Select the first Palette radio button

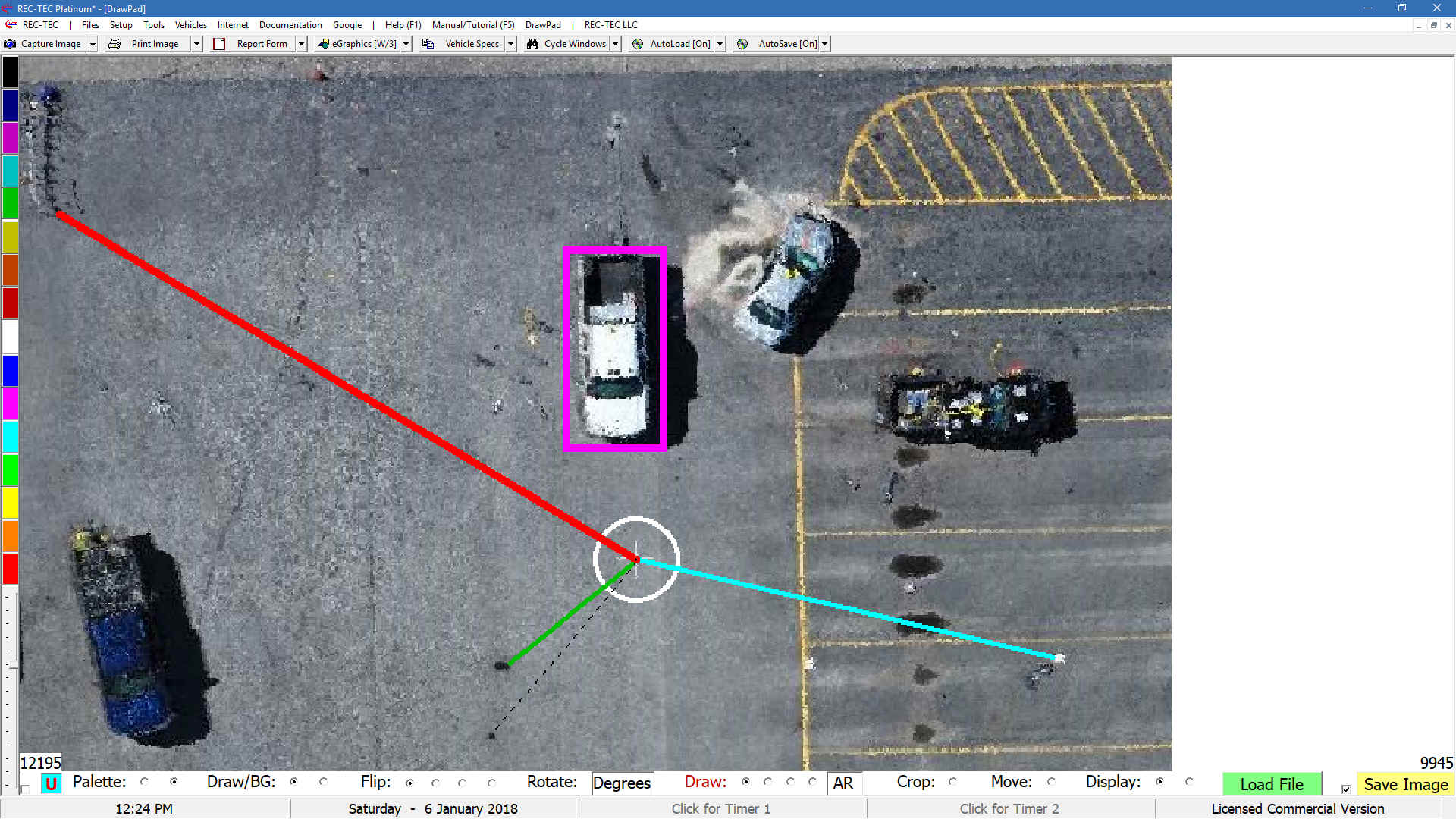[144, 782]
